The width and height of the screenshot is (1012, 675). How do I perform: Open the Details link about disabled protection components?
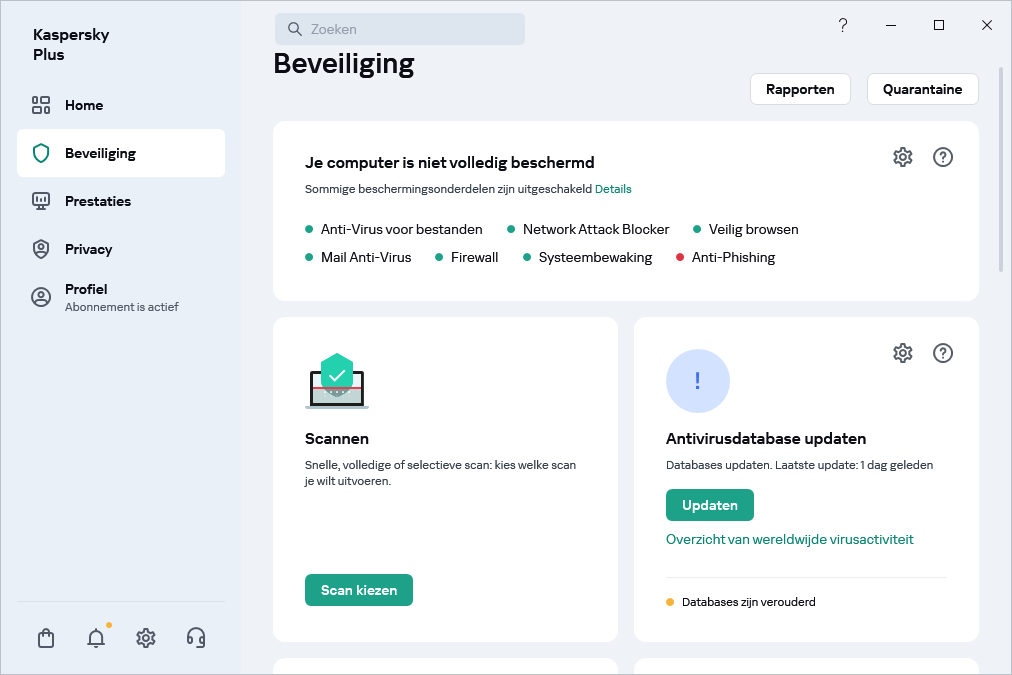tap(613, 188)
